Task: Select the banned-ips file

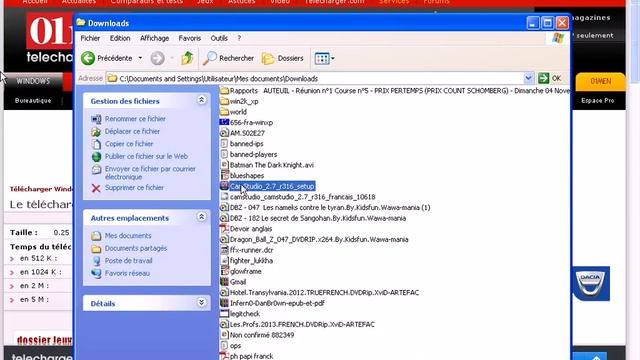Action: click(x=242, y=144)
